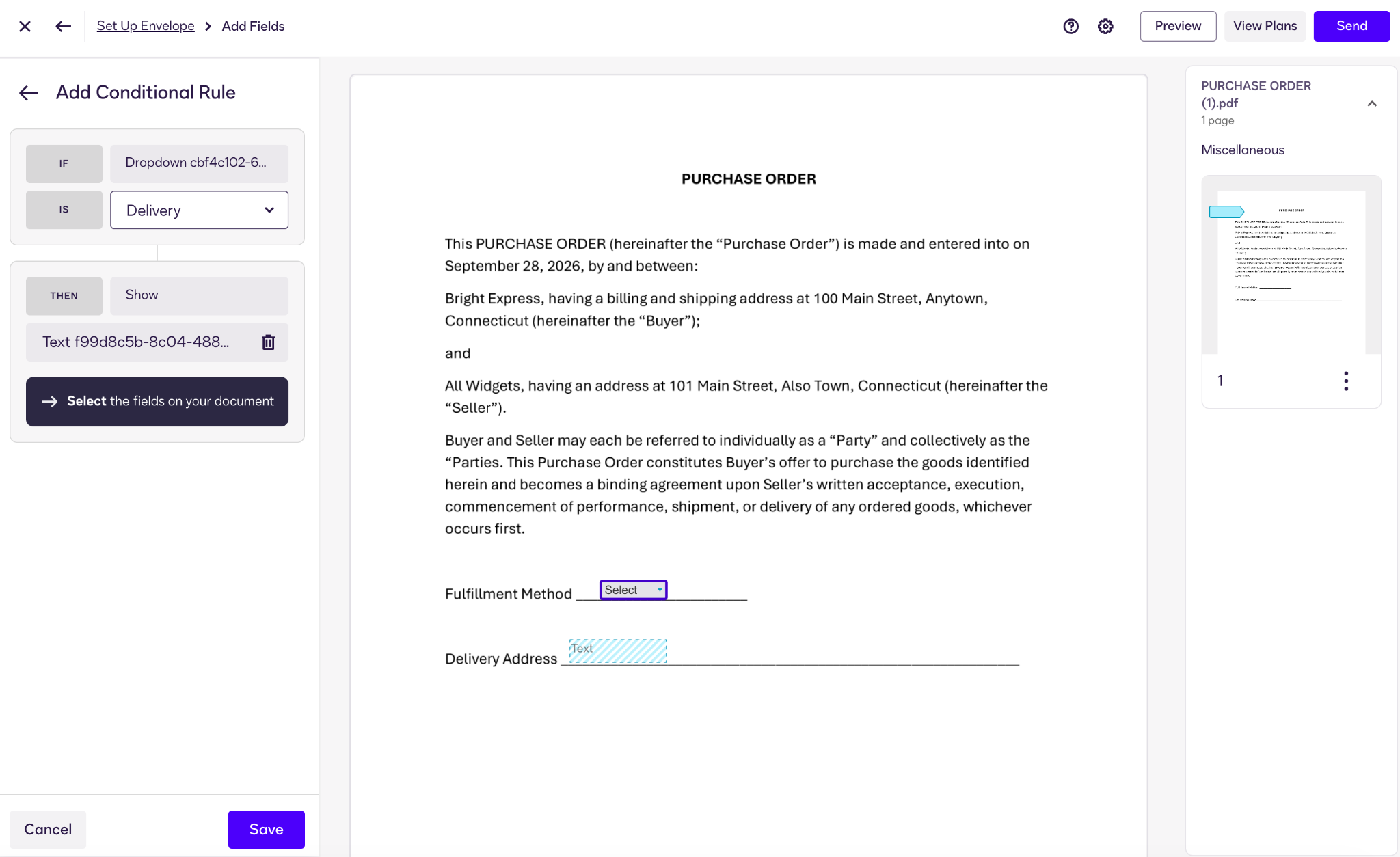Viewport: 1400px width, 857px height.
Task: Click the PURCHASE ORDER document heading
Action: pyautogui.click(x=749, y=179)
